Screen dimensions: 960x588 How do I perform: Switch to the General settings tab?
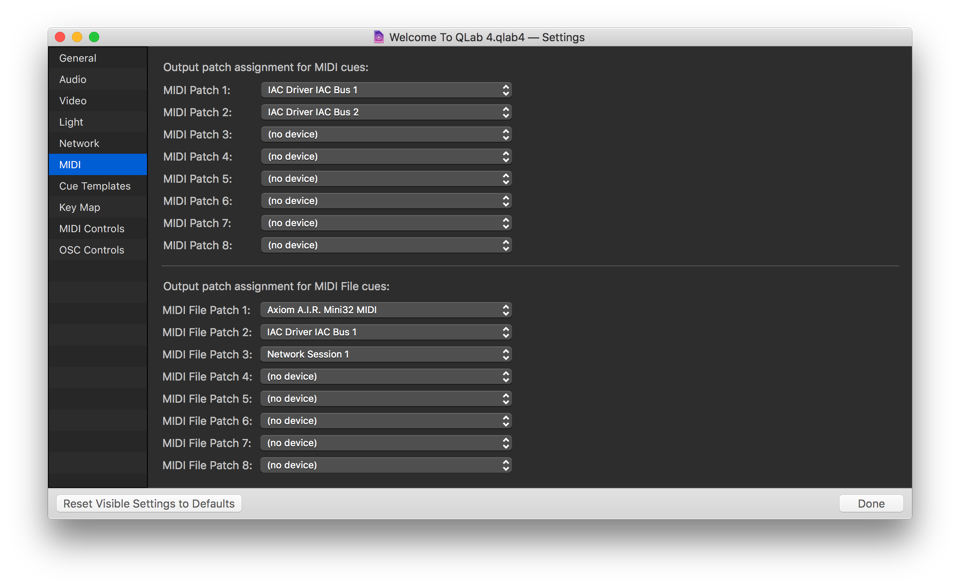(x=78, y=58)
